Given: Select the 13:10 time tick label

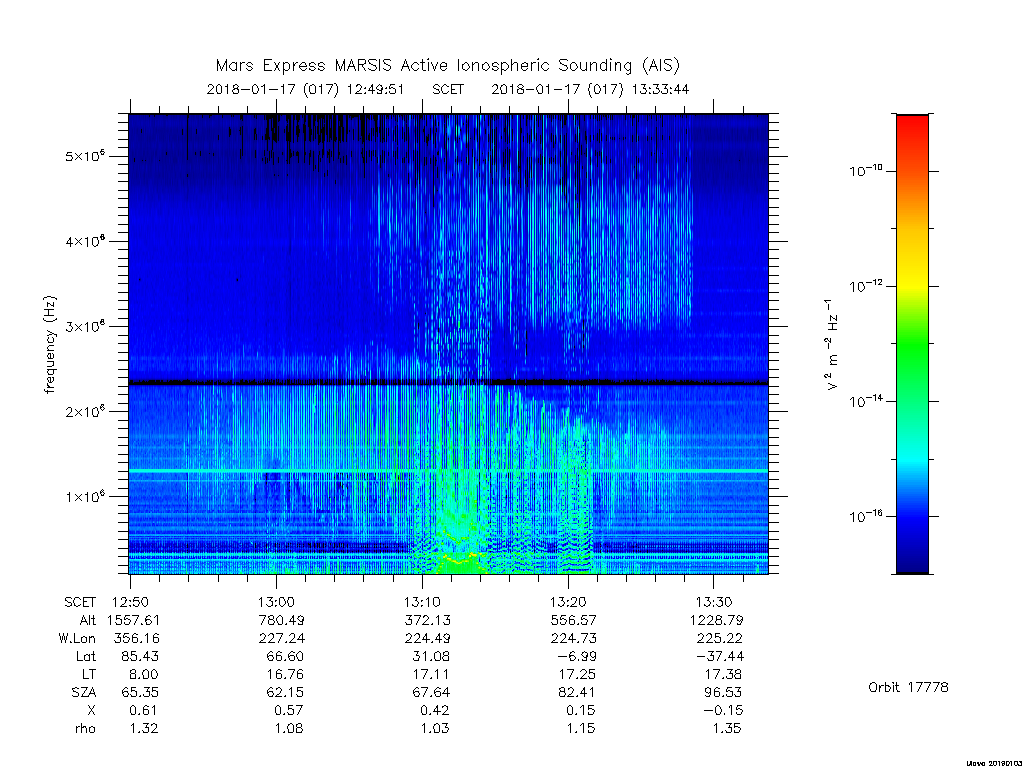Looking at the screenshot, I should tap(422, 601).
